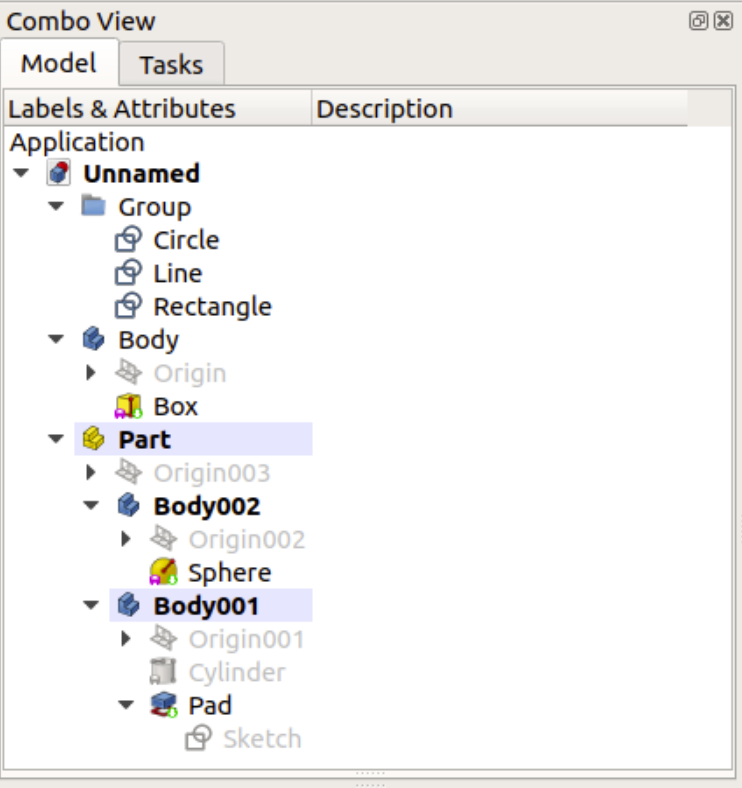Click the Labels & Attributes column header

(158, 109)
